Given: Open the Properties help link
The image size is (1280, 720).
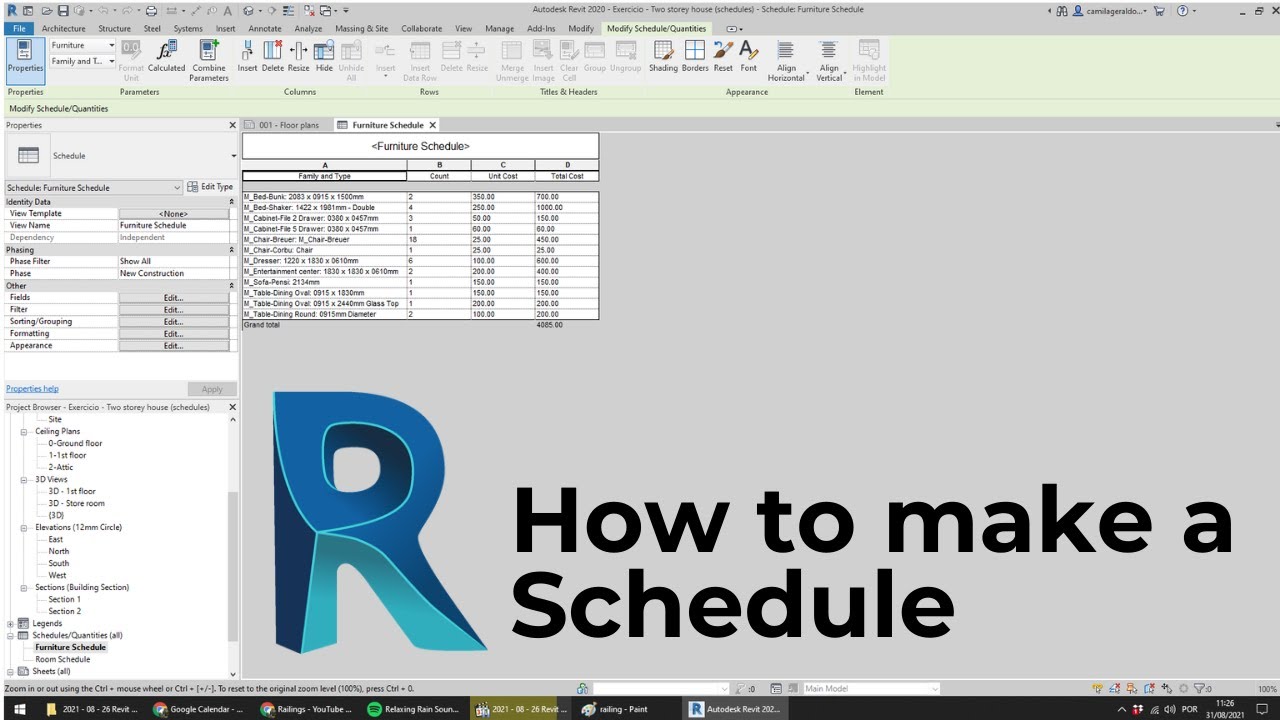Looking at the screenshot, I should [32, 389].
